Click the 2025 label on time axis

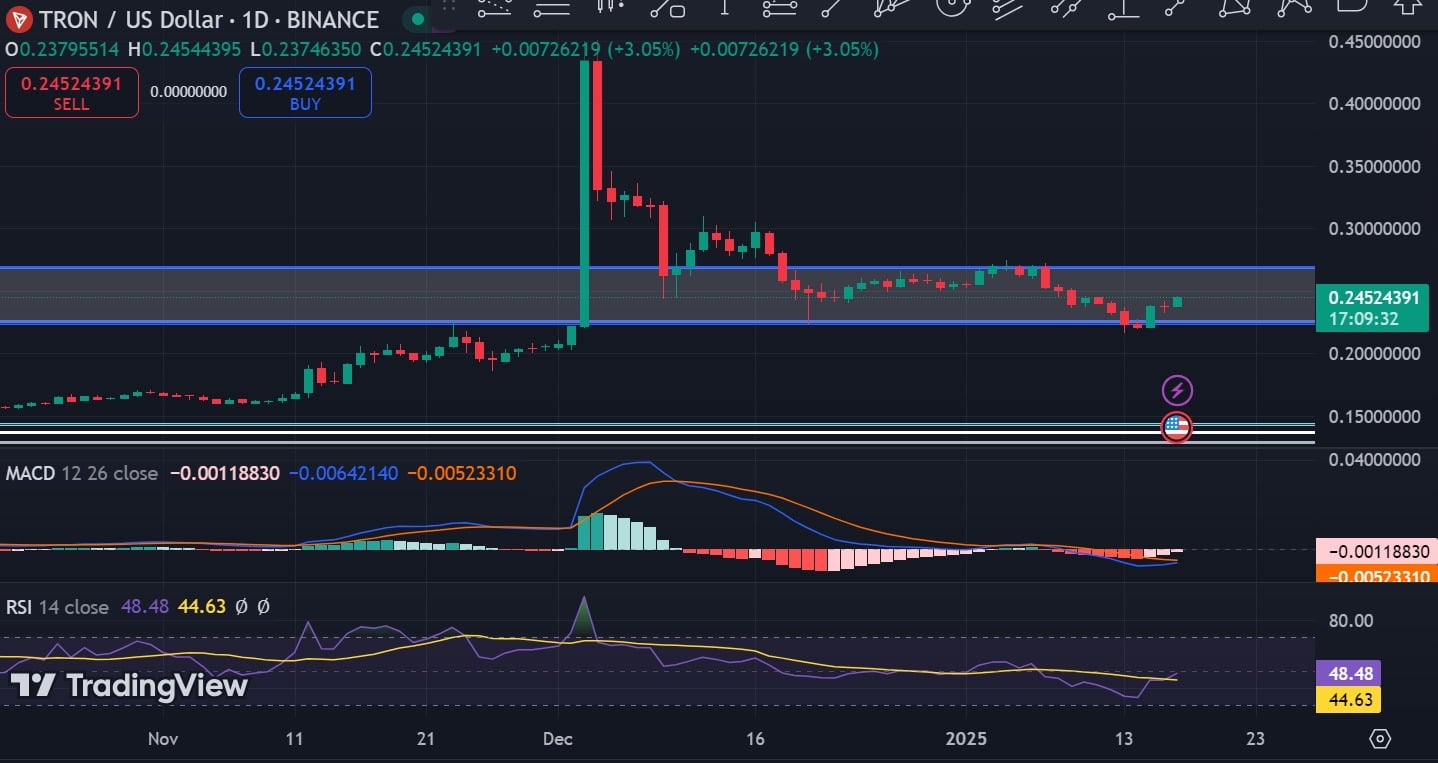966,739
